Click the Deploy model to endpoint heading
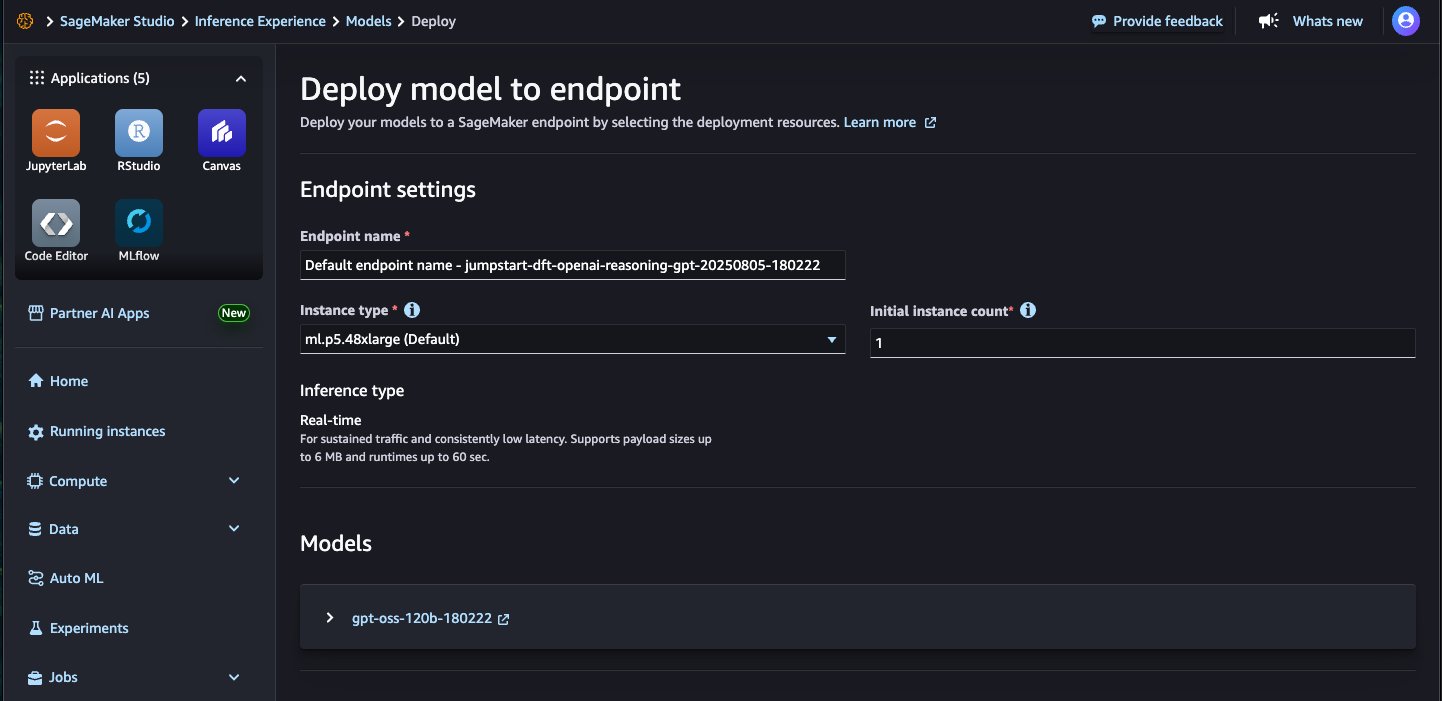1442x701 pixels. [x=490, y=89]
